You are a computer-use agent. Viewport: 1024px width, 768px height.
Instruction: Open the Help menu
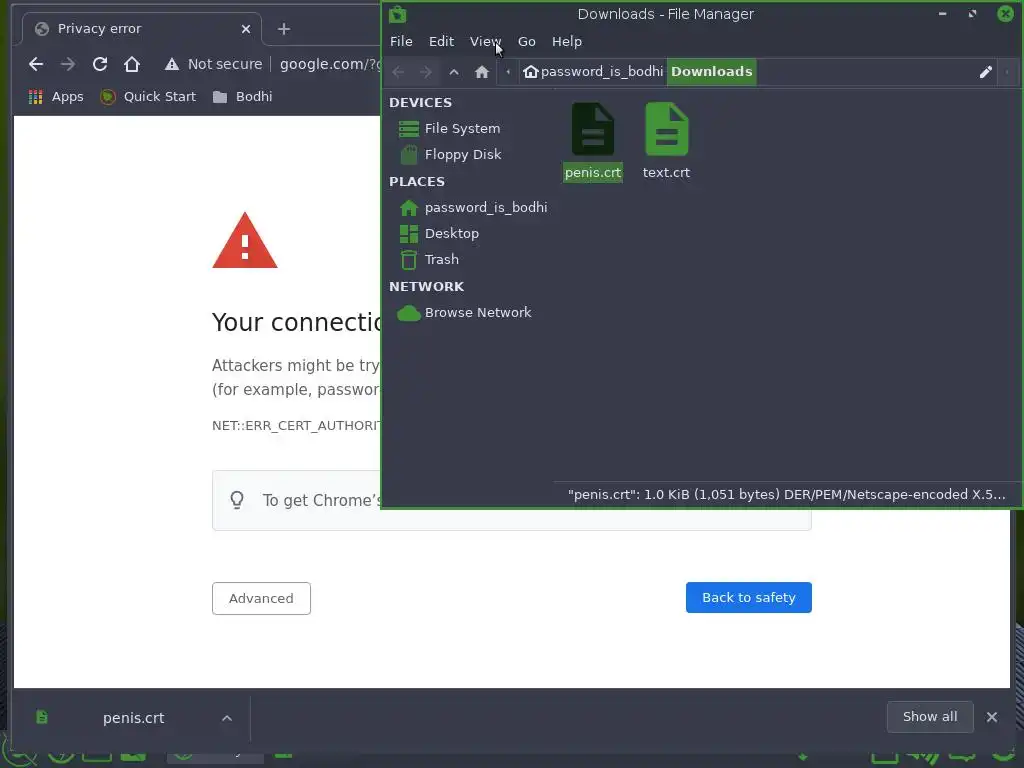[x=567, y=42]
